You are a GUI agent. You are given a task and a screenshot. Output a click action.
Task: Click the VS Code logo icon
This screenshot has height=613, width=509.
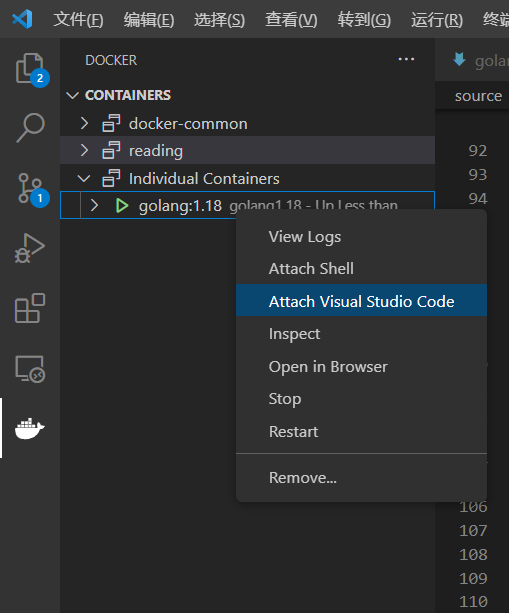click(22, 19)
